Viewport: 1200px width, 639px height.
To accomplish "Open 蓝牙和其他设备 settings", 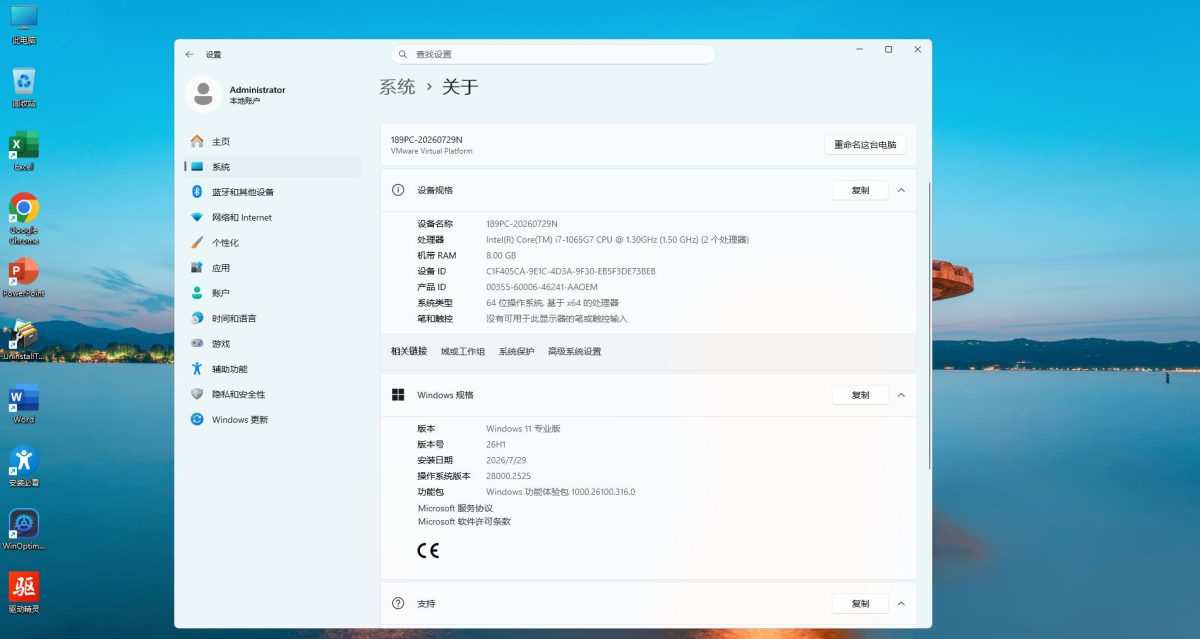I will coord(273,192).
